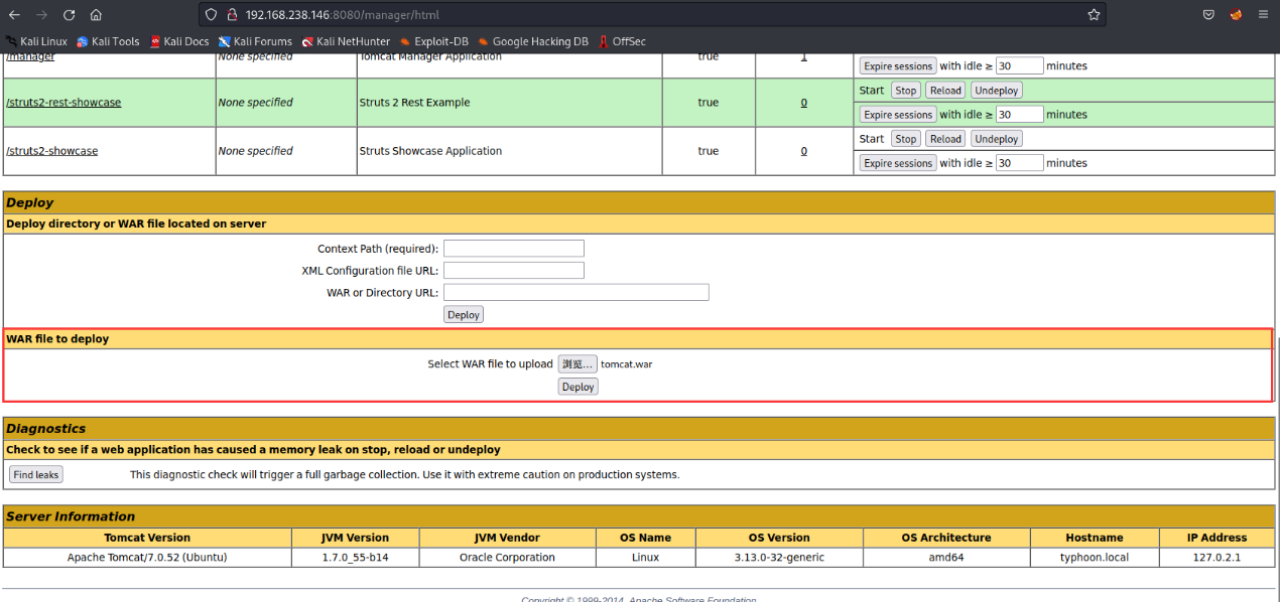Click the Oracle Corporation JVM vendor cell
Screen dimensions: 1280x602
pos(507,557)
